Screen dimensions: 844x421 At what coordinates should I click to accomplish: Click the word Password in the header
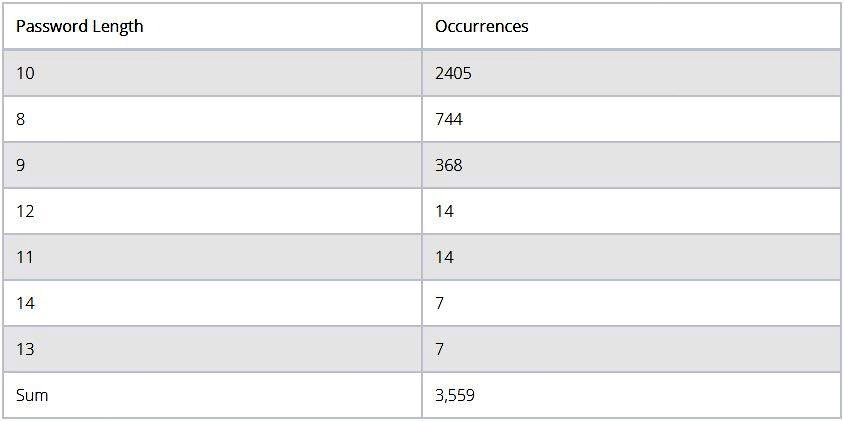coord(52,26)
